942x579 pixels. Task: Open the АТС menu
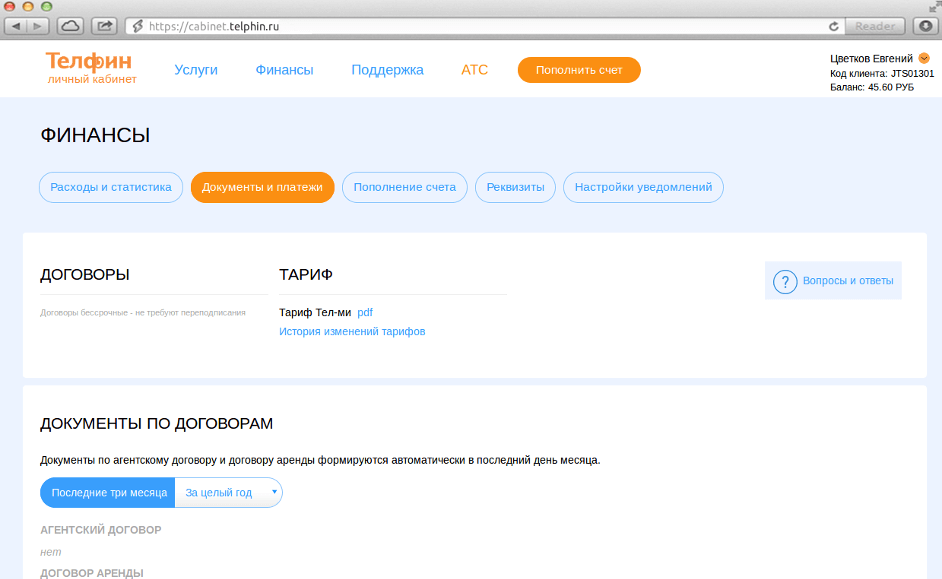(x=474, y=70)
